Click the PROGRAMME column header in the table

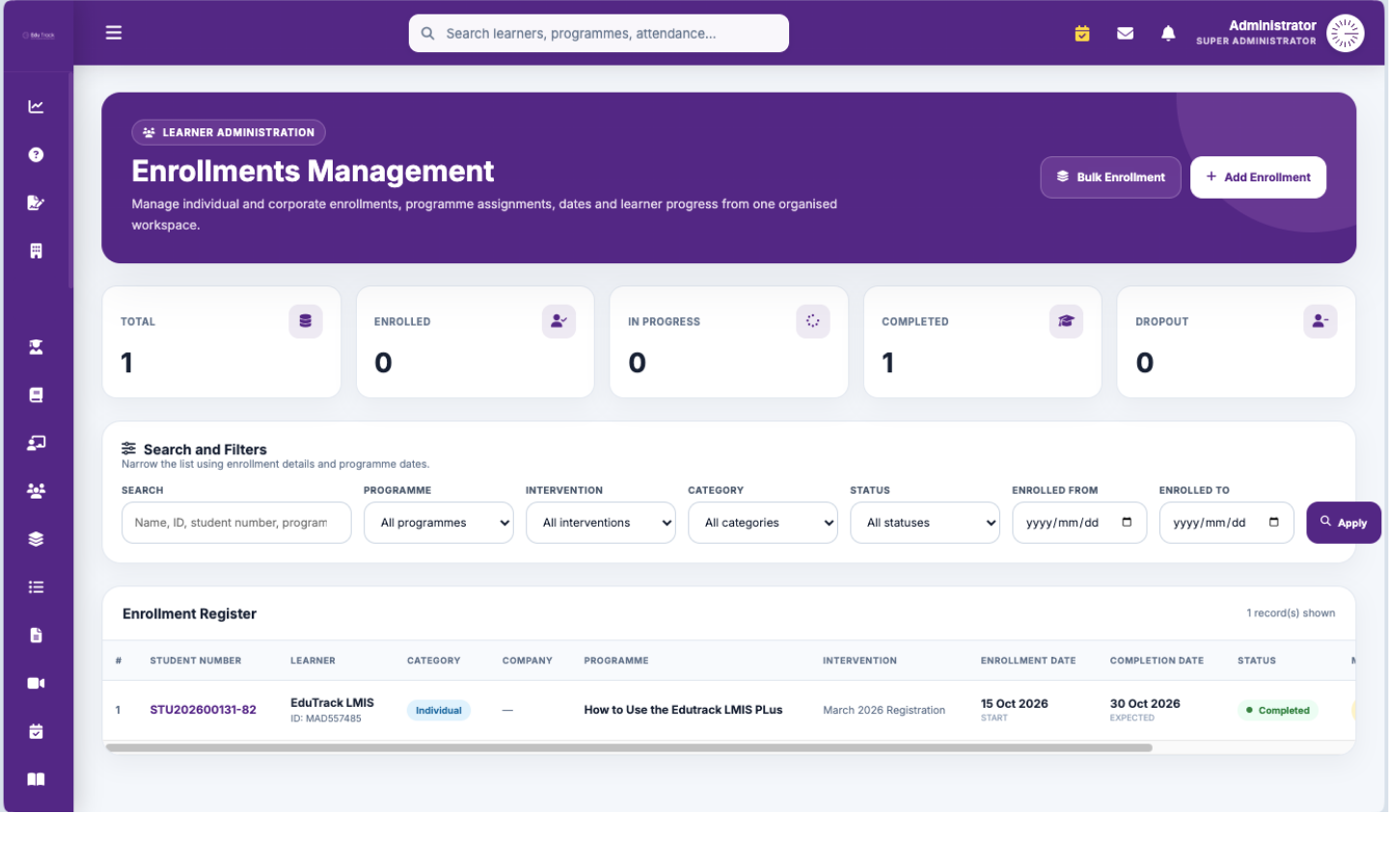pos(616,662)
